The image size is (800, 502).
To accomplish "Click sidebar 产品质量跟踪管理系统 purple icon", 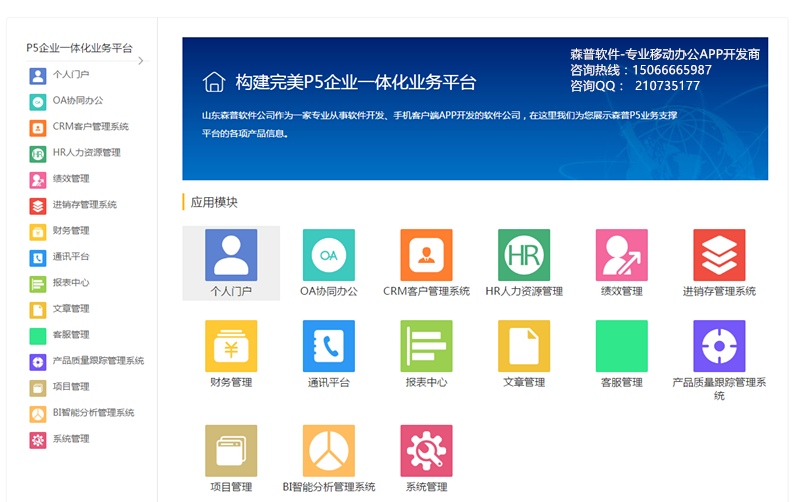I will click(38, 362).
